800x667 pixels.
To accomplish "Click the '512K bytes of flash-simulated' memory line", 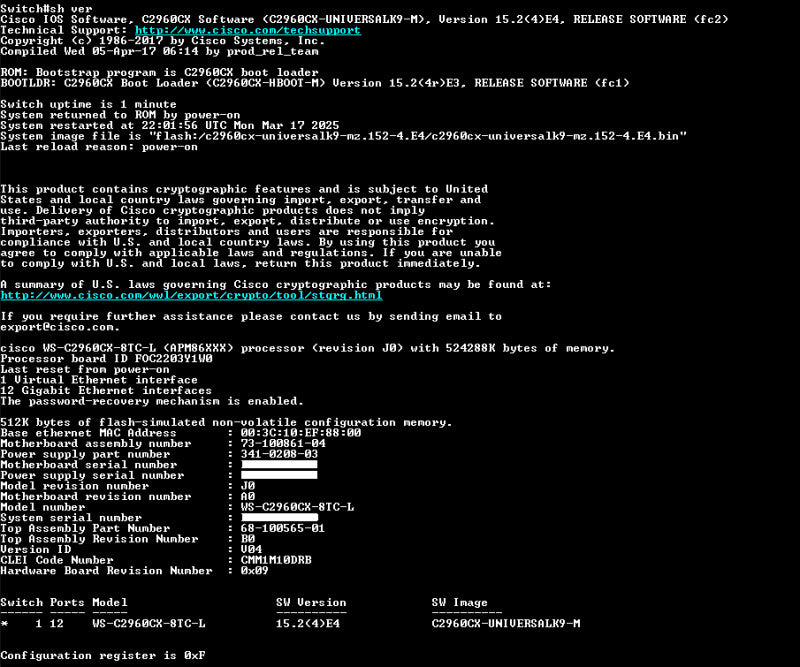I will pyautogui.click(x=226, y=423).
